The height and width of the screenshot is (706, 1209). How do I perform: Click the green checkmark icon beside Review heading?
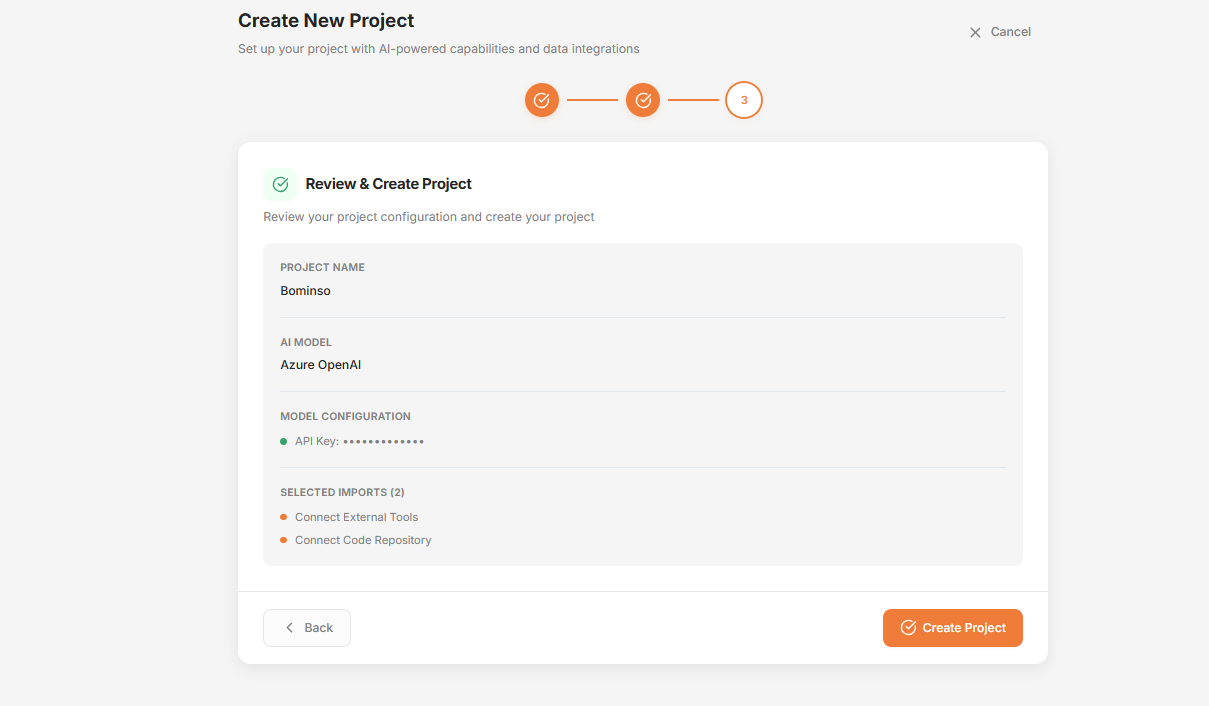tap(280, 184)
